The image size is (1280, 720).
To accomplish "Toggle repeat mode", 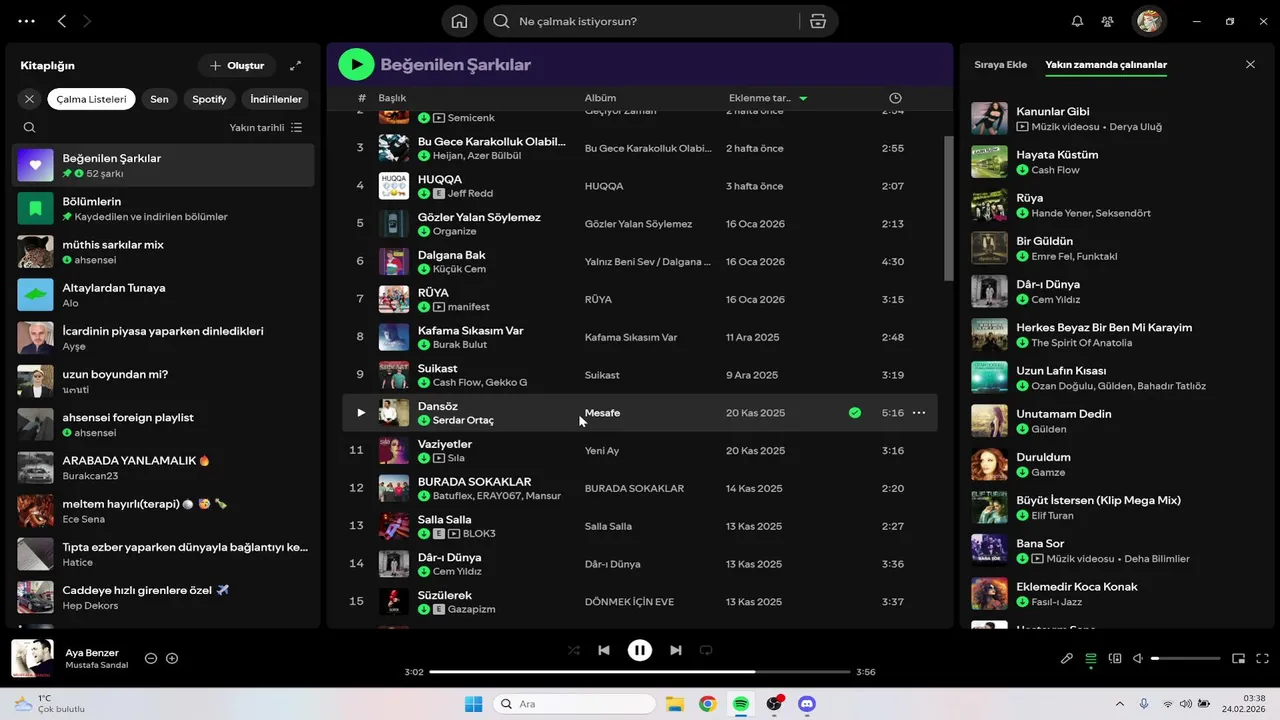I will coord(706,650).
